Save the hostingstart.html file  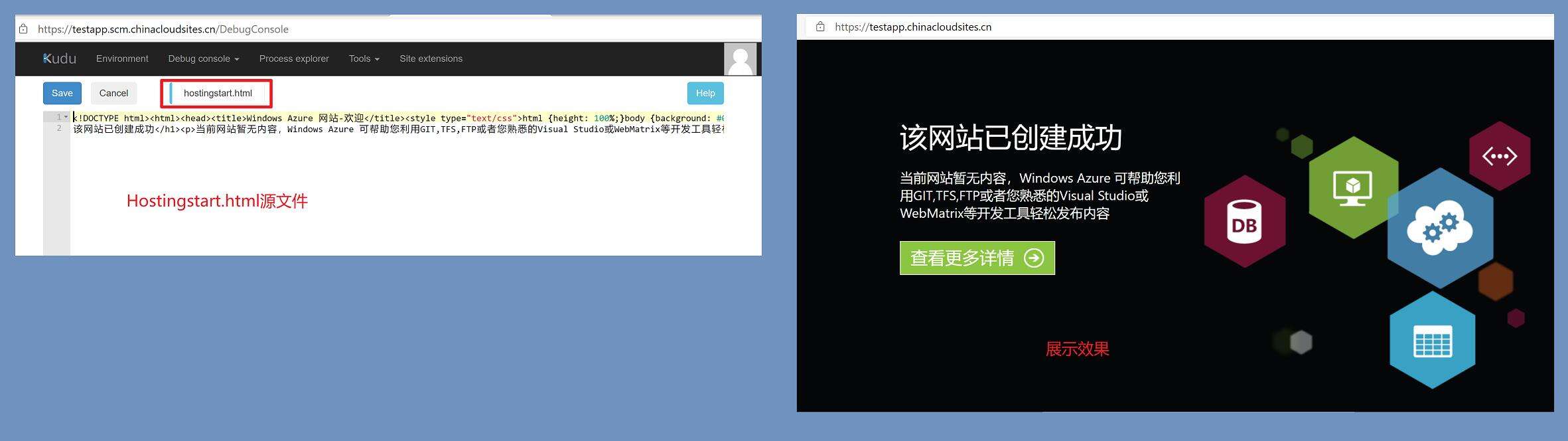tap(62, 93)
